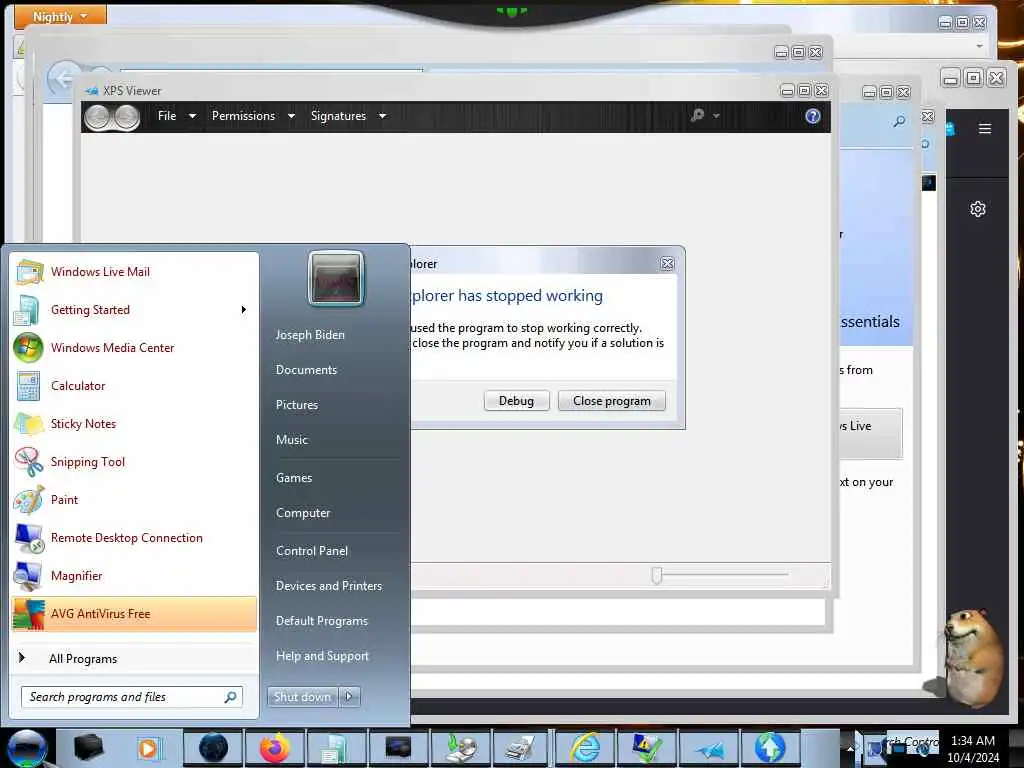Screen dimensions: 1024x768
Task: Launch the Snipping Tool
Action: pos(134,461)
